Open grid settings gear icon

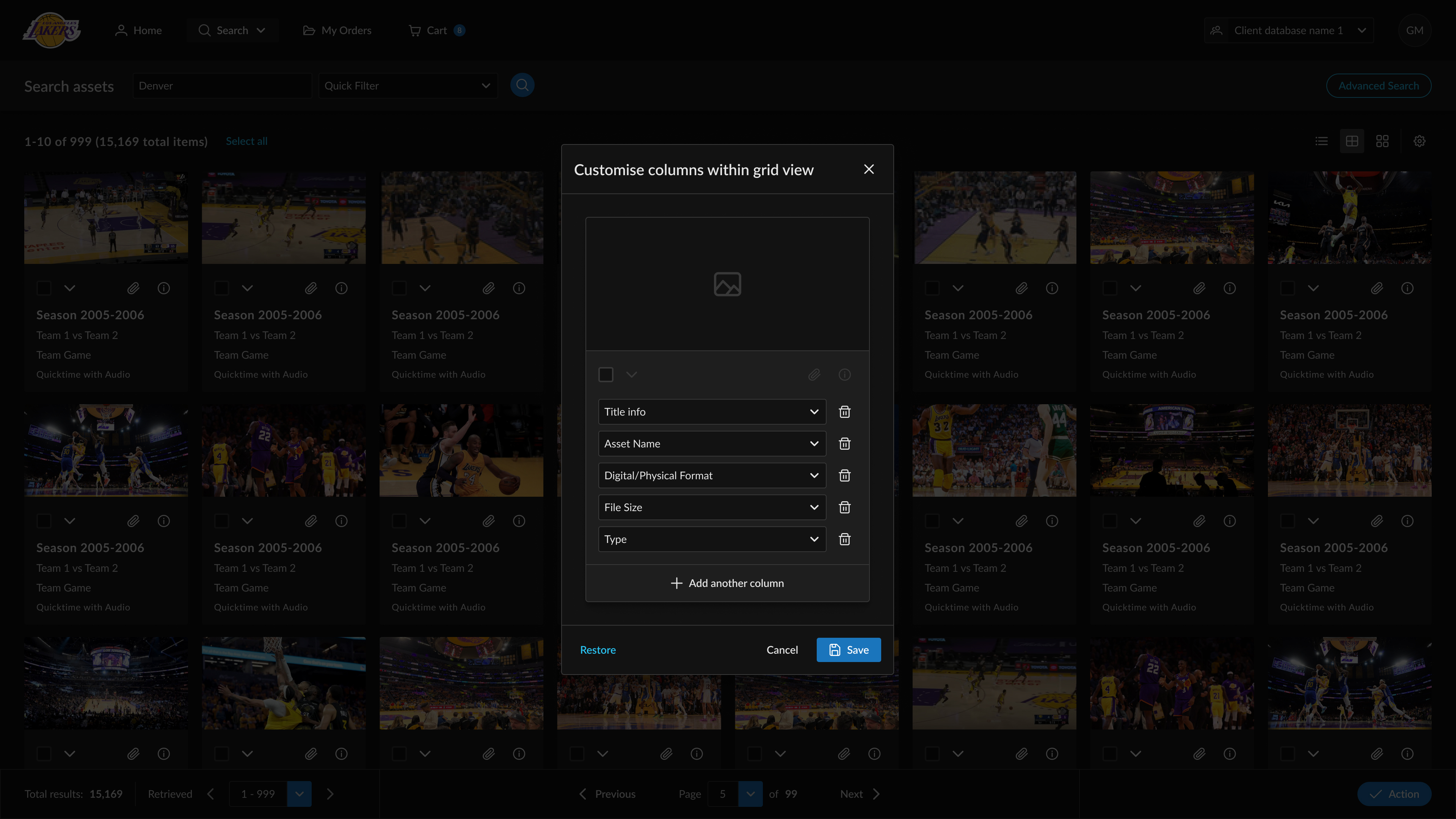click(1419, 141)
